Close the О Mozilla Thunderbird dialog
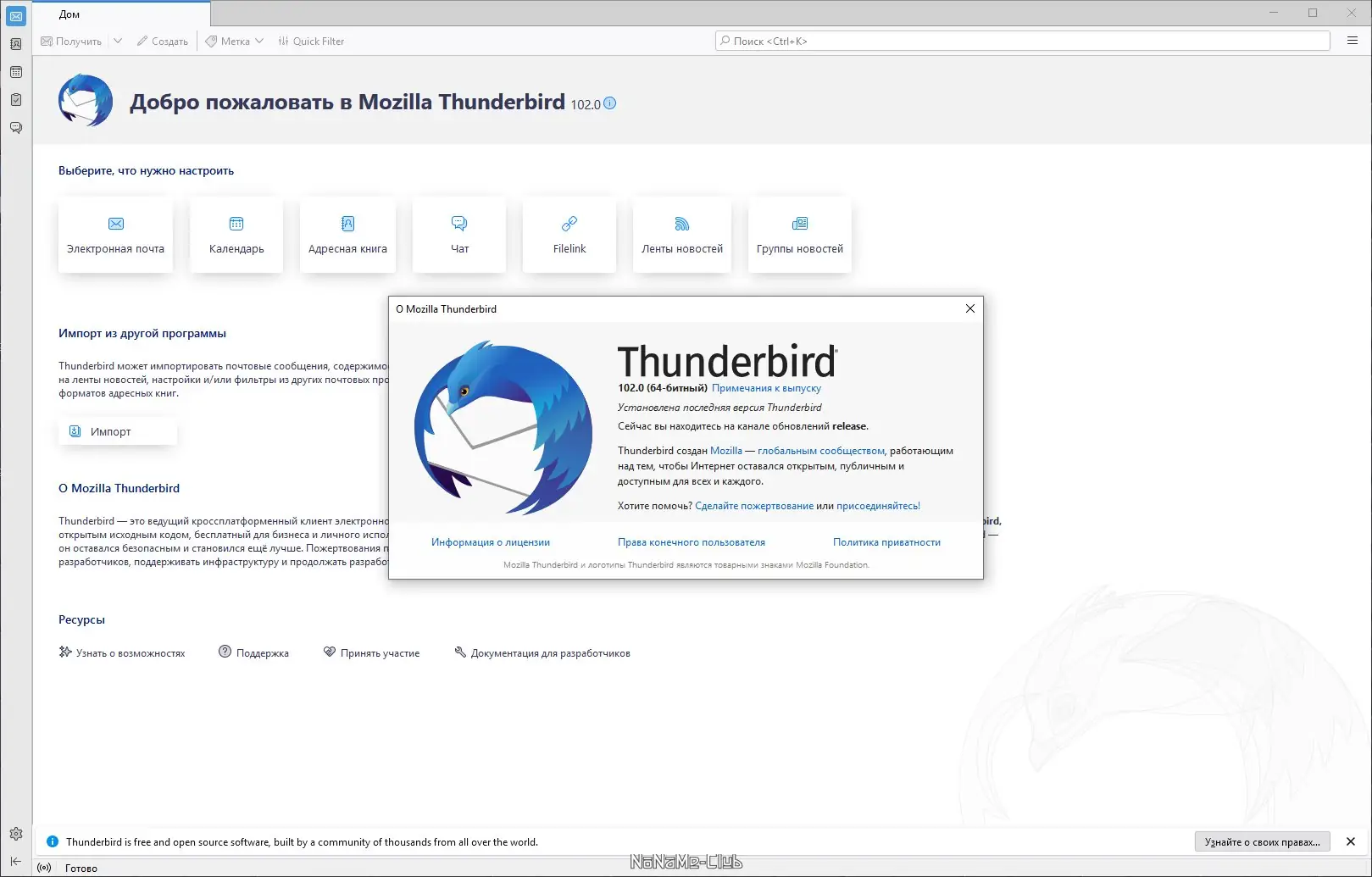This screenshot has height=877, width=1372. coord(970,308)
